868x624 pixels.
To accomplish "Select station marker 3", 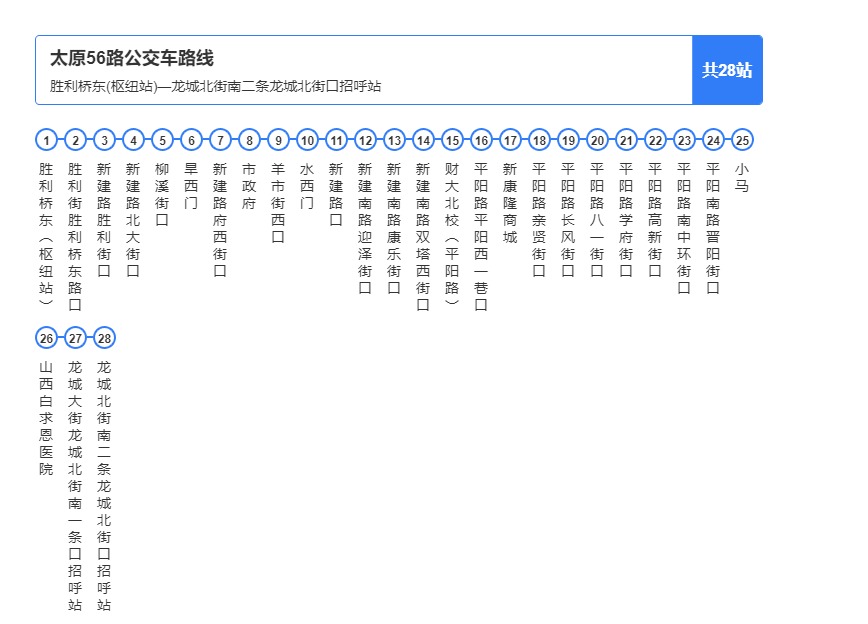I will [x=105, y=140].
